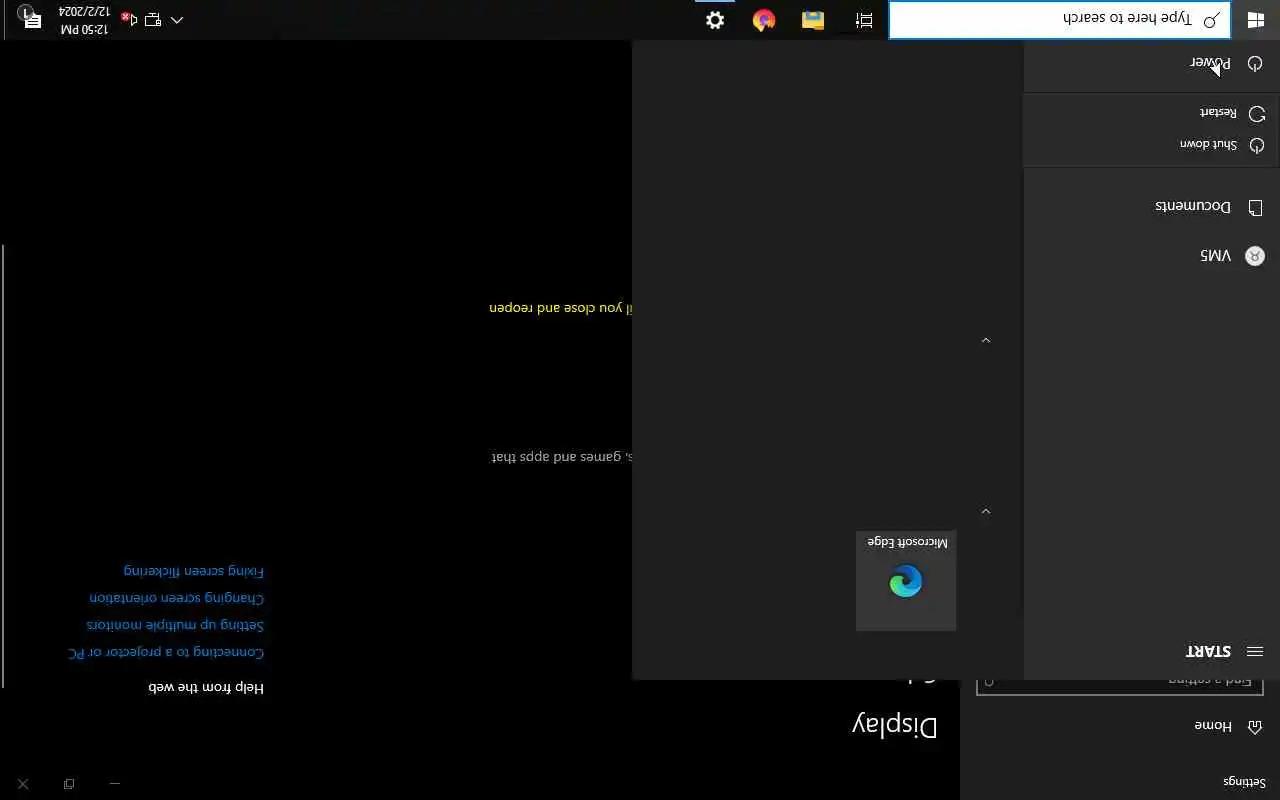
Task: Open the notification Action Center icon
Action: click(30, 19)
